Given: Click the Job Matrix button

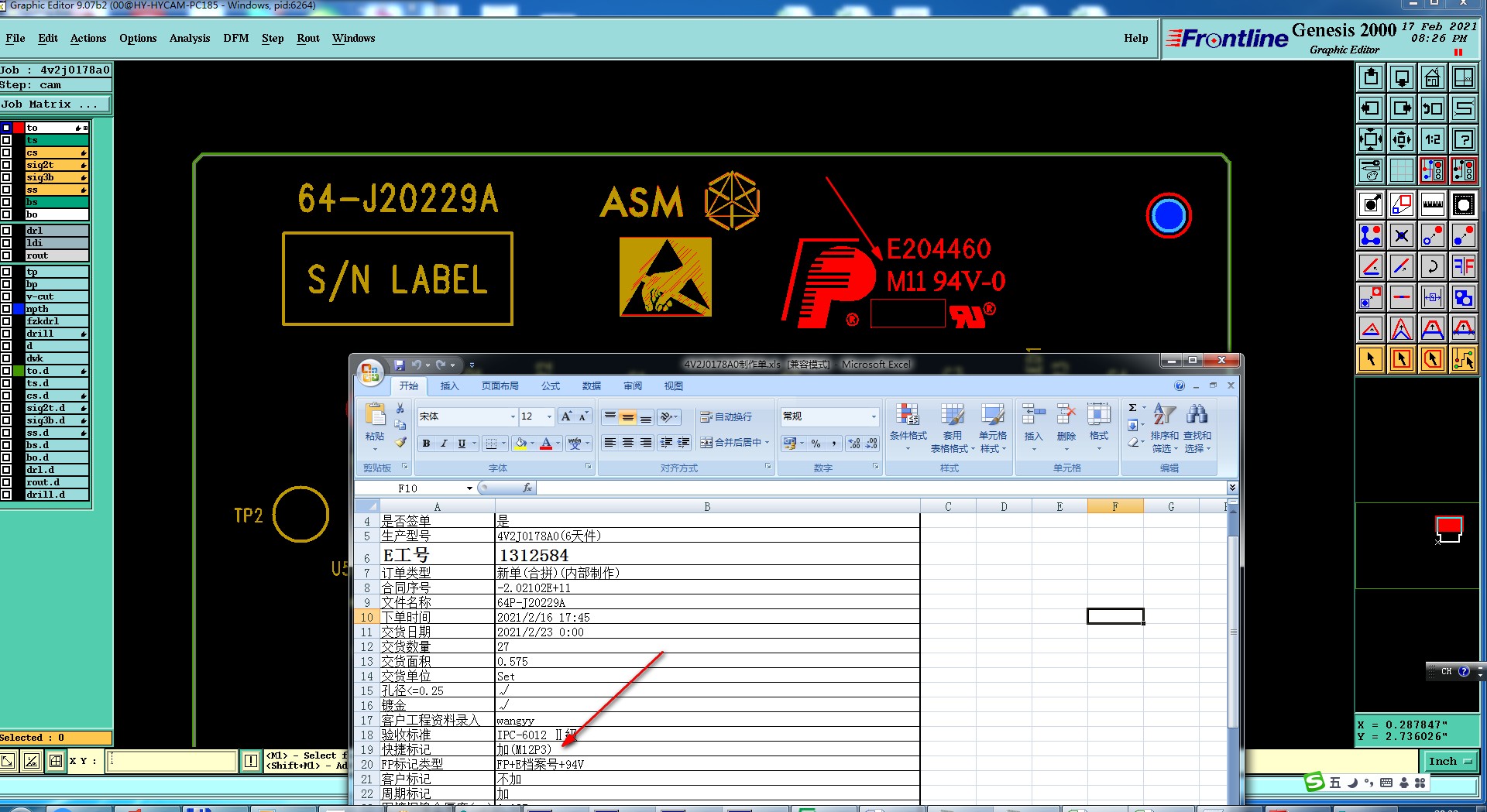Looking at the screenshot, I should coord(56,104).
